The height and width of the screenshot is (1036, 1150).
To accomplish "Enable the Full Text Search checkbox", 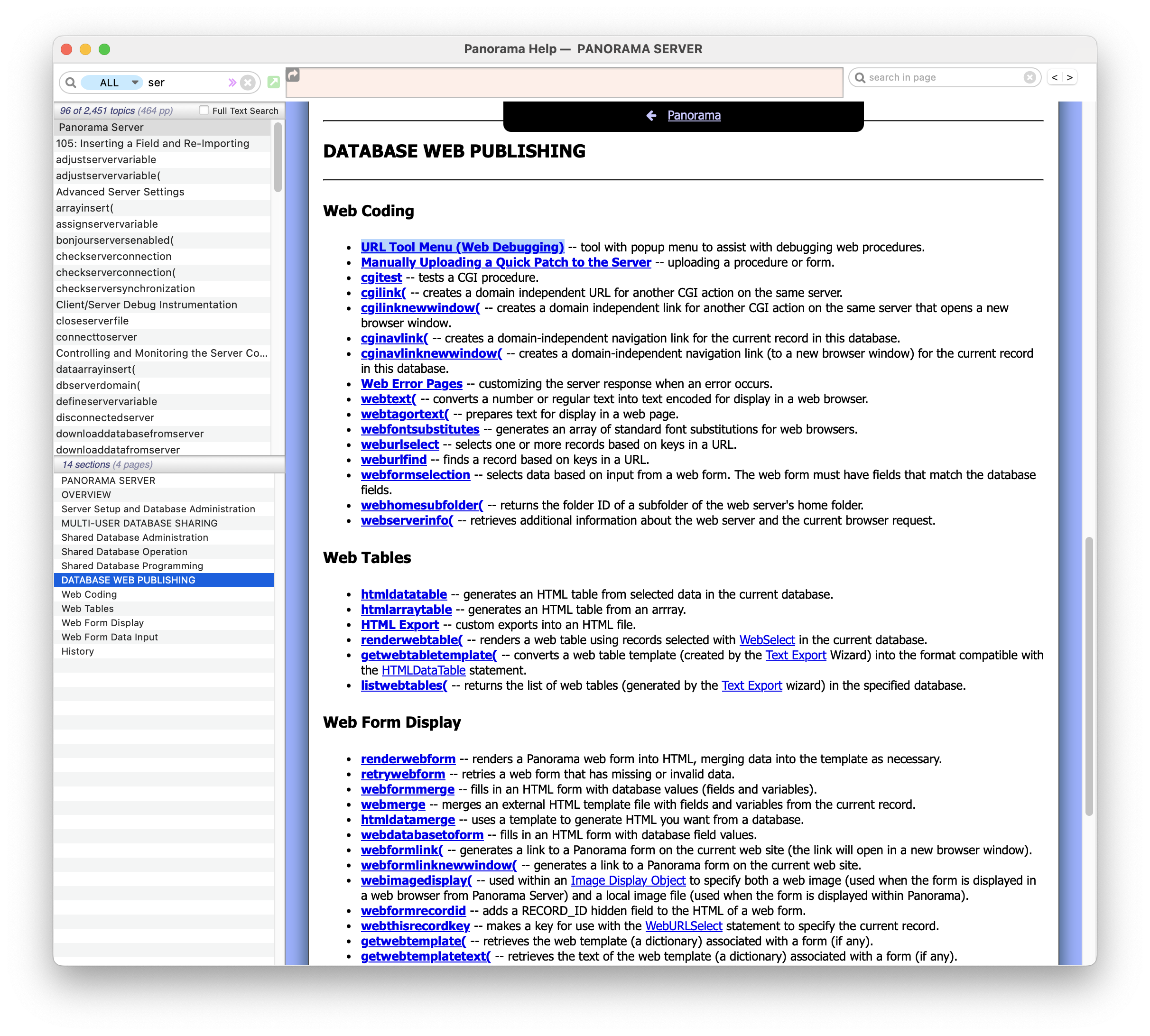I will coord(204,111).
